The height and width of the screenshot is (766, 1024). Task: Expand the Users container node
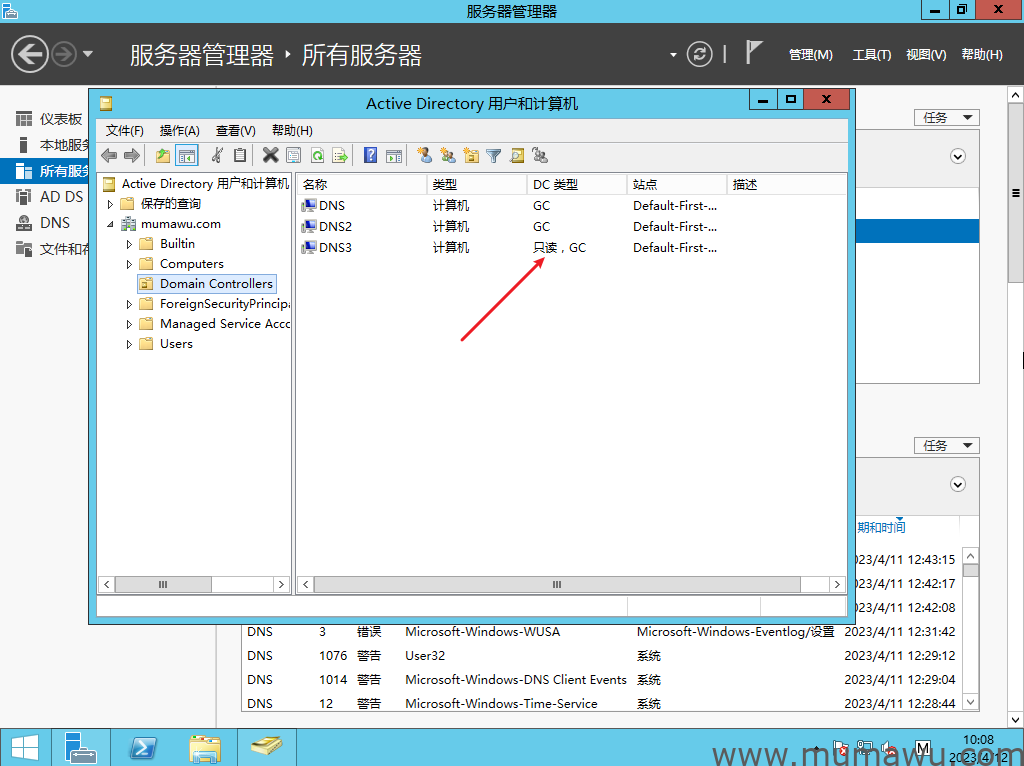(129, 344)
